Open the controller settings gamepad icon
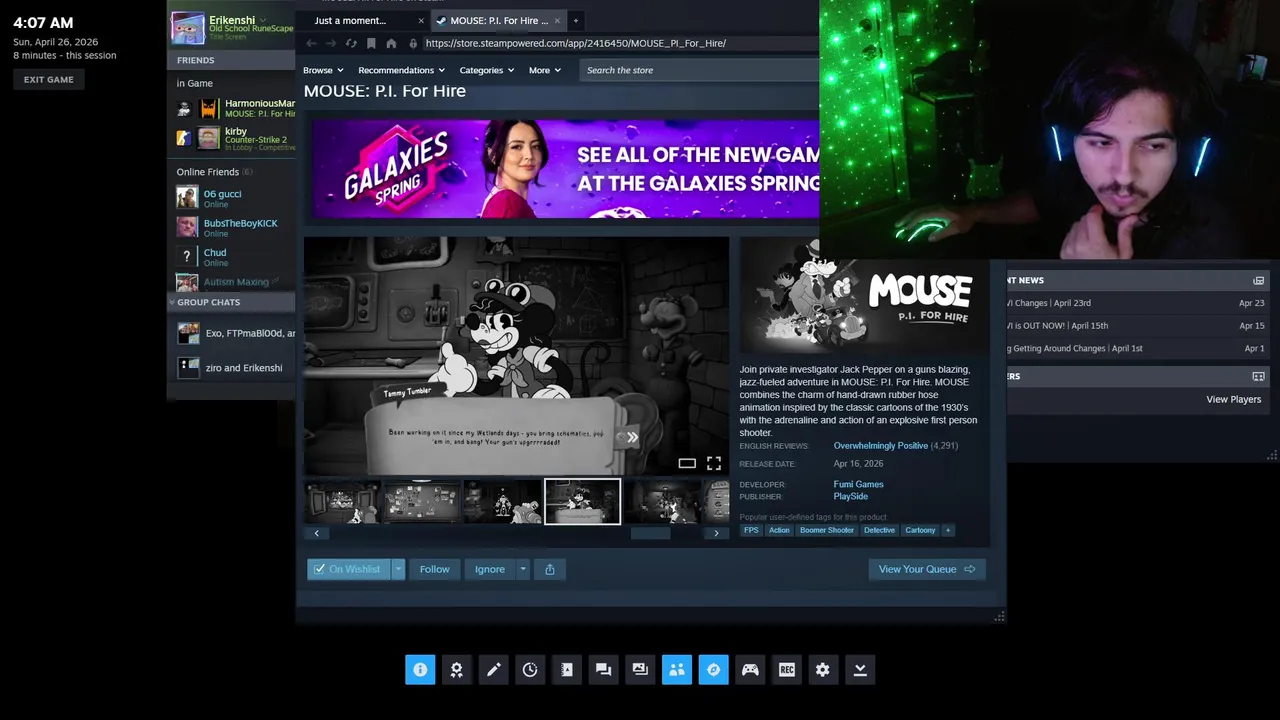 [x=750, y=670]
